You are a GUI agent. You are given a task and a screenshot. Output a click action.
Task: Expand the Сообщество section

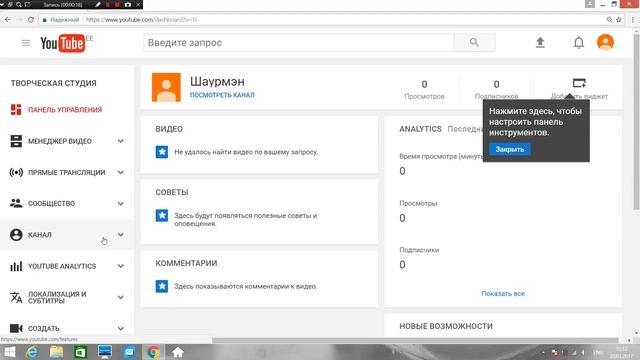(120, 203)
